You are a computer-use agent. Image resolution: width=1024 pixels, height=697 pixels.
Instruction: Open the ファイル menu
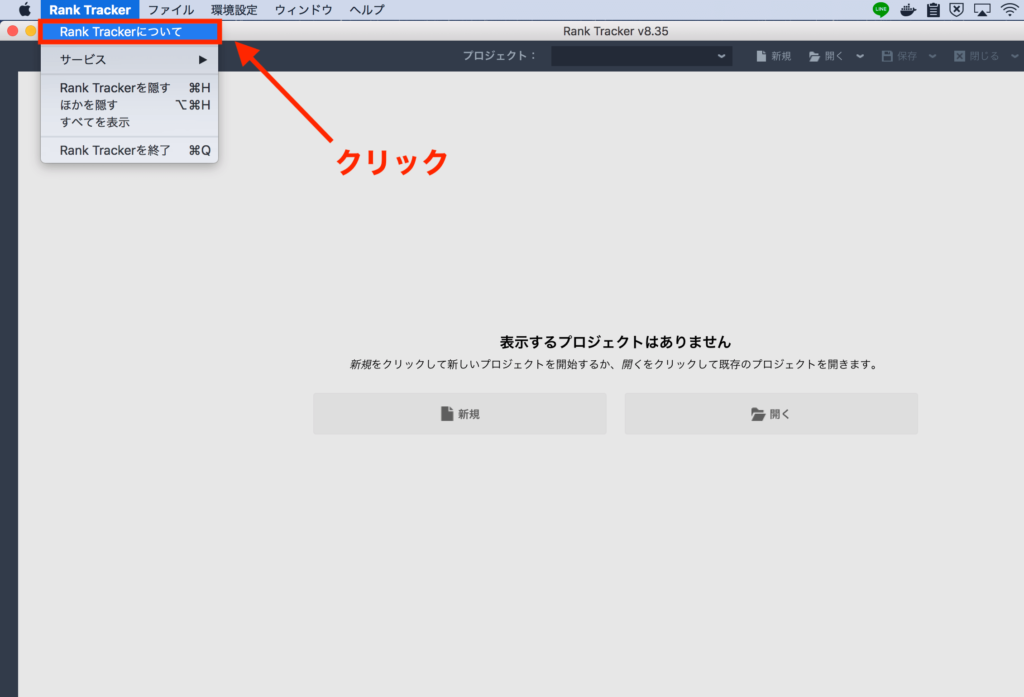[x=171, y=10]
